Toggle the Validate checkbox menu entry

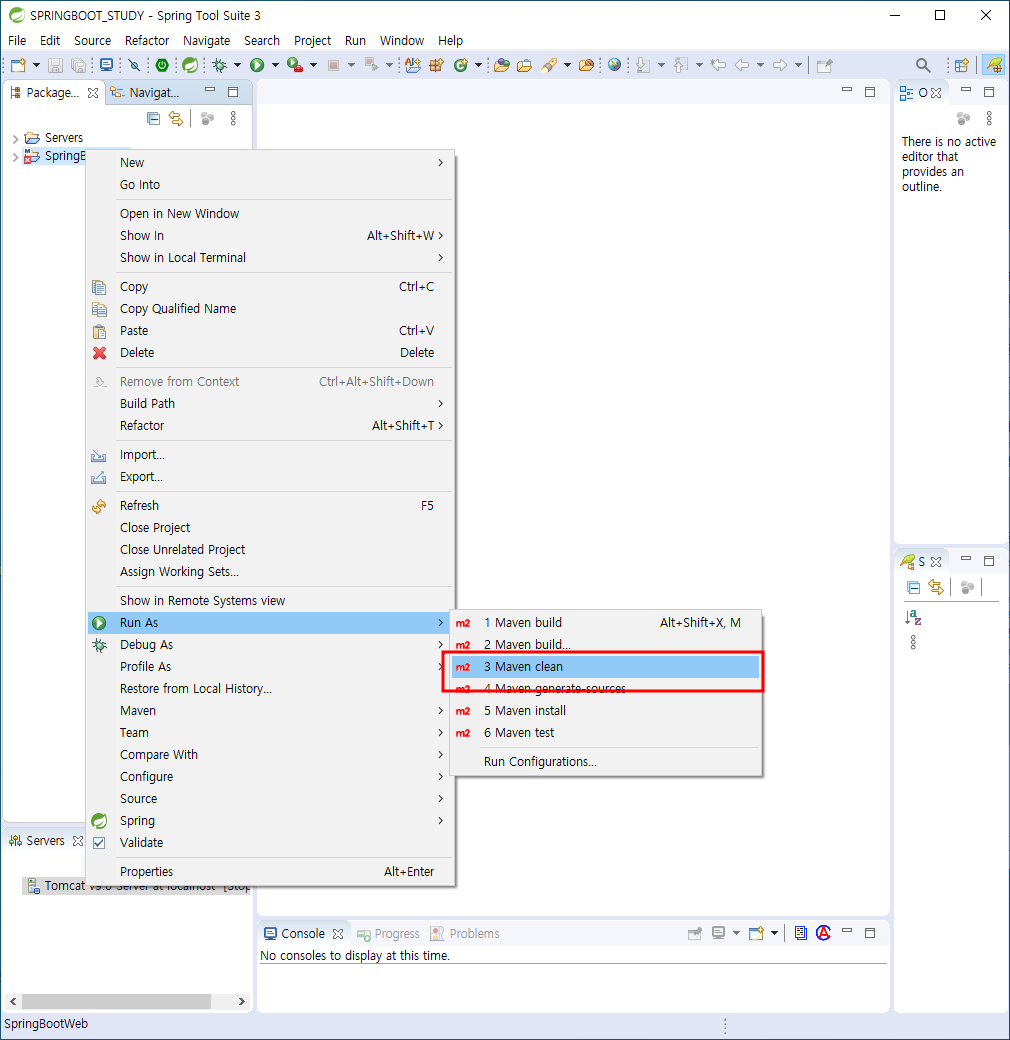click(x=99, y=843)
